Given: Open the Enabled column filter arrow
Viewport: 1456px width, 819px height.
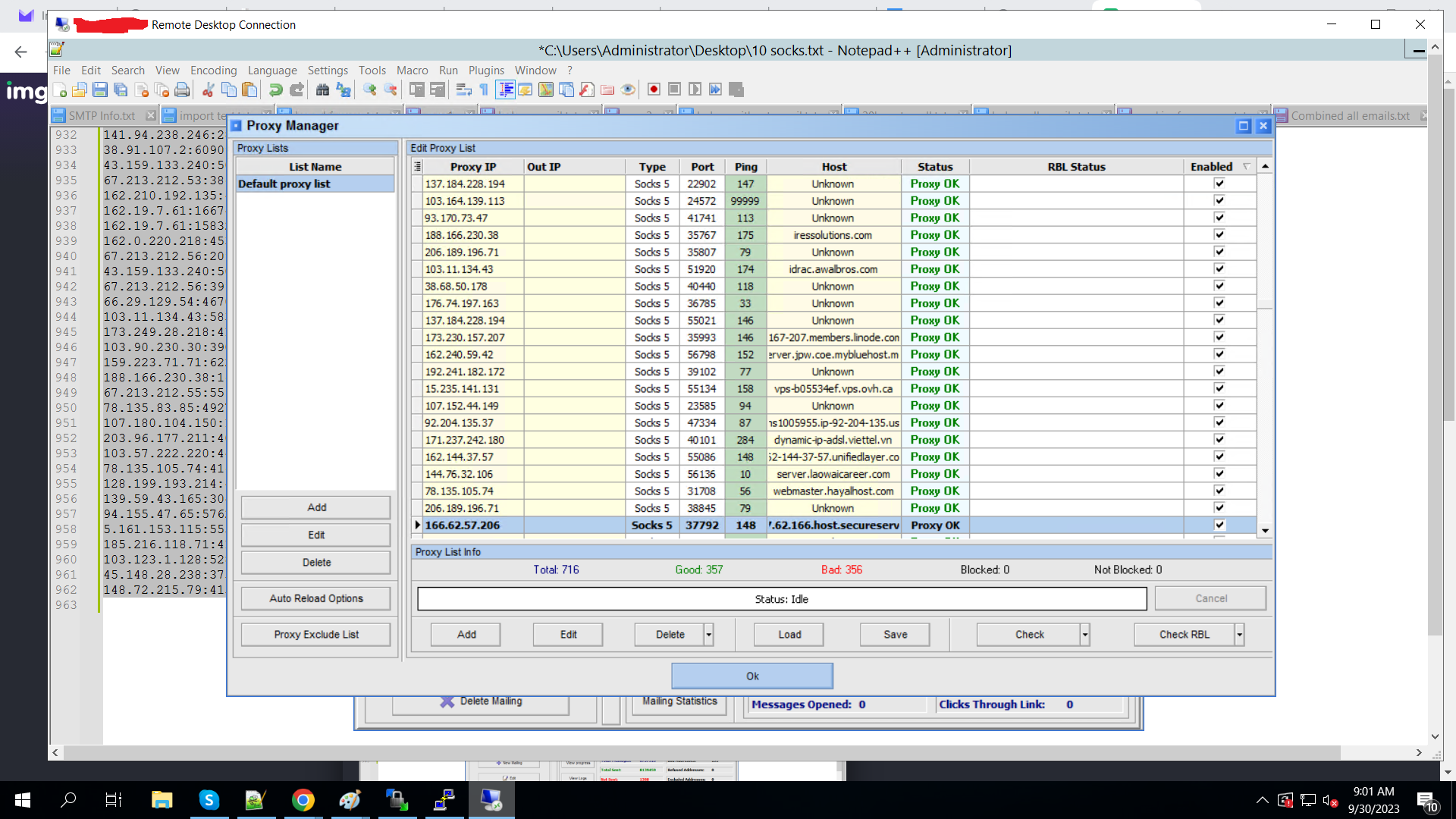Looking at the screenshot, I should tap(1247, 167).
